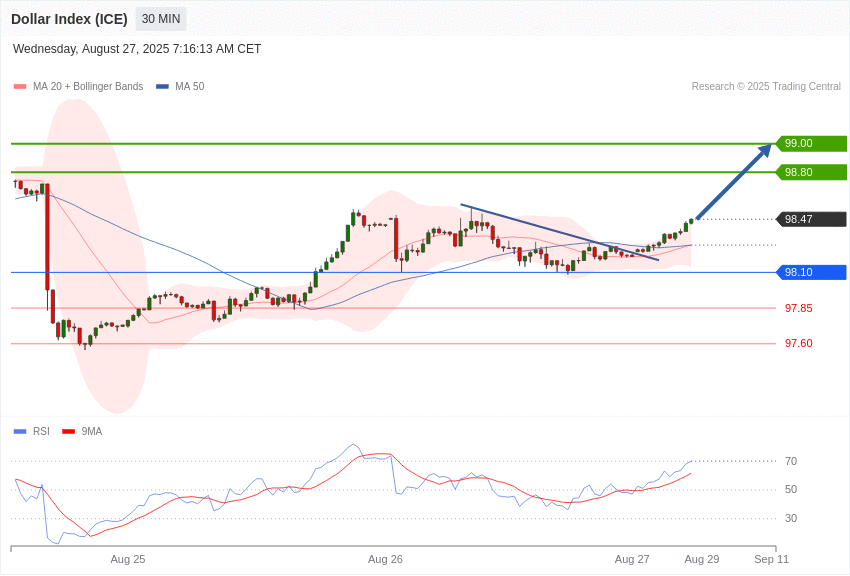Click the red MA 20 legend swatch
The image size is (850, 576).
(20, 87)
